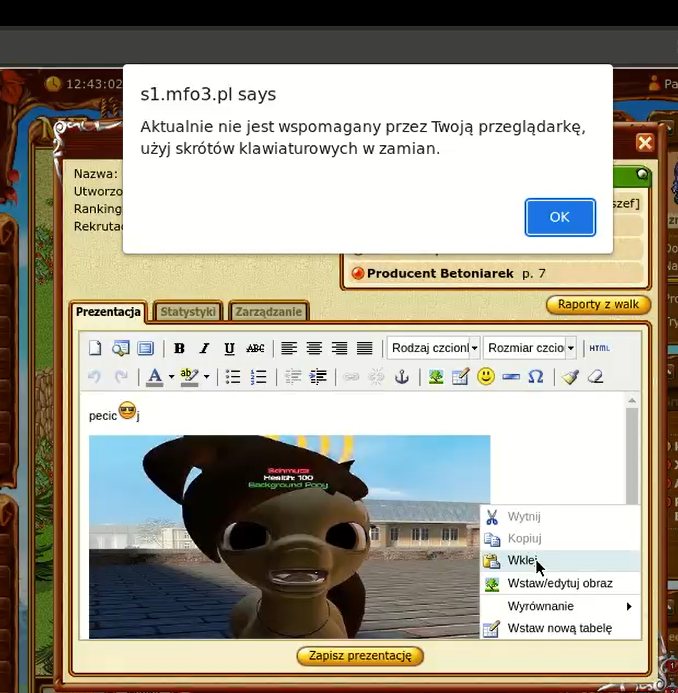
Task: Open the Rodzaj czcionki font dropdown
Action: [x=433, y=349]
